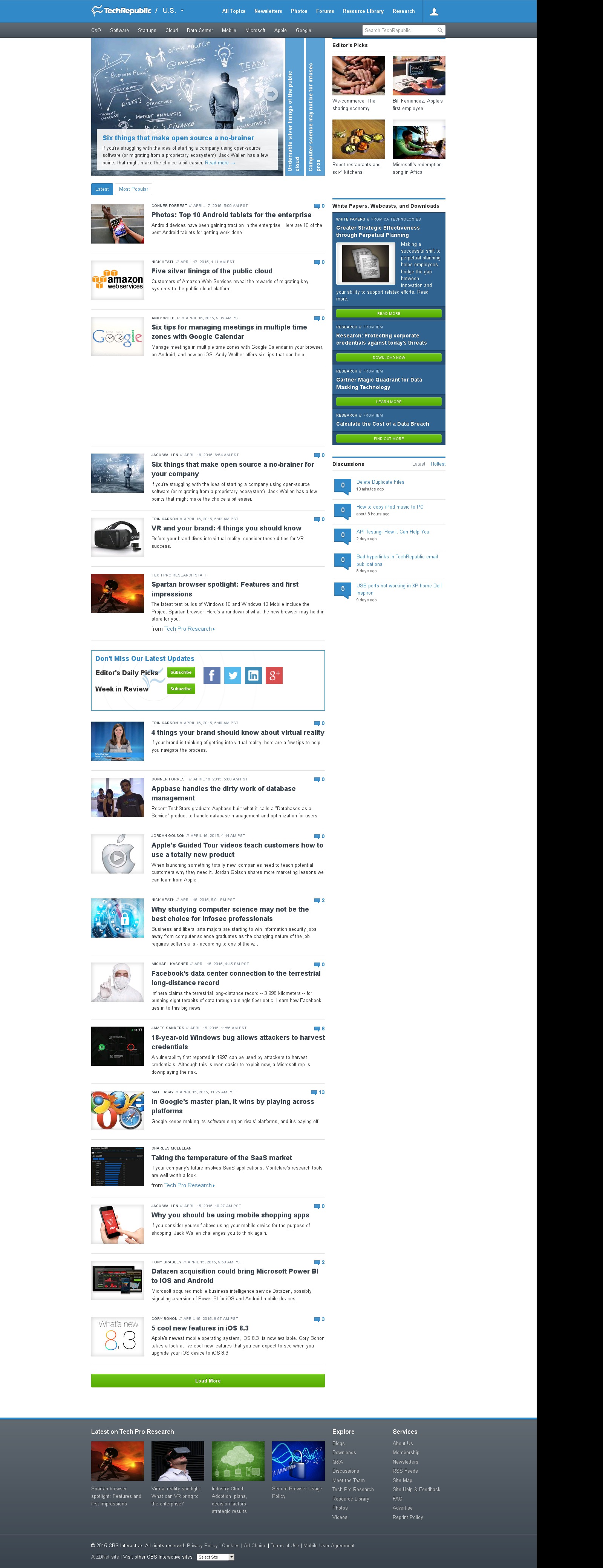Click the Download Now button
This screenshot has width=603, height=1568.
pyautogui.click(x=389, y=358)
